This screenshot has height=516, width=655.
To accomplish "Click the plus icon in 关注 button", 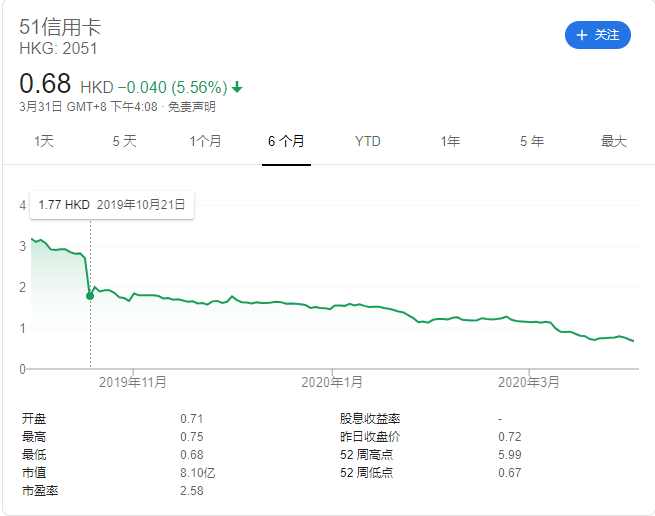I will tap(582, 35).
